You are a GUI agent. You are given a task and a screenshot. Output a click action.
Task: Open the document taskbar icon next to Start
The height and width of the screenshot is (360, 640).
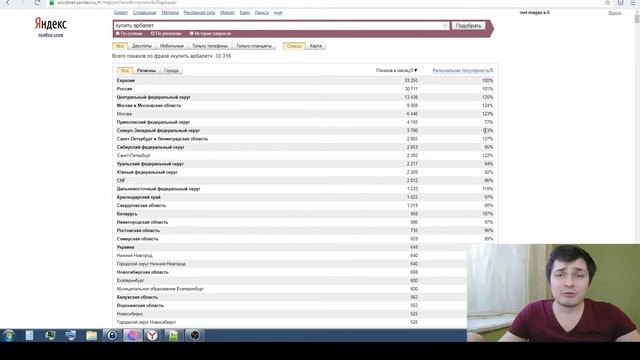(29, 336)
